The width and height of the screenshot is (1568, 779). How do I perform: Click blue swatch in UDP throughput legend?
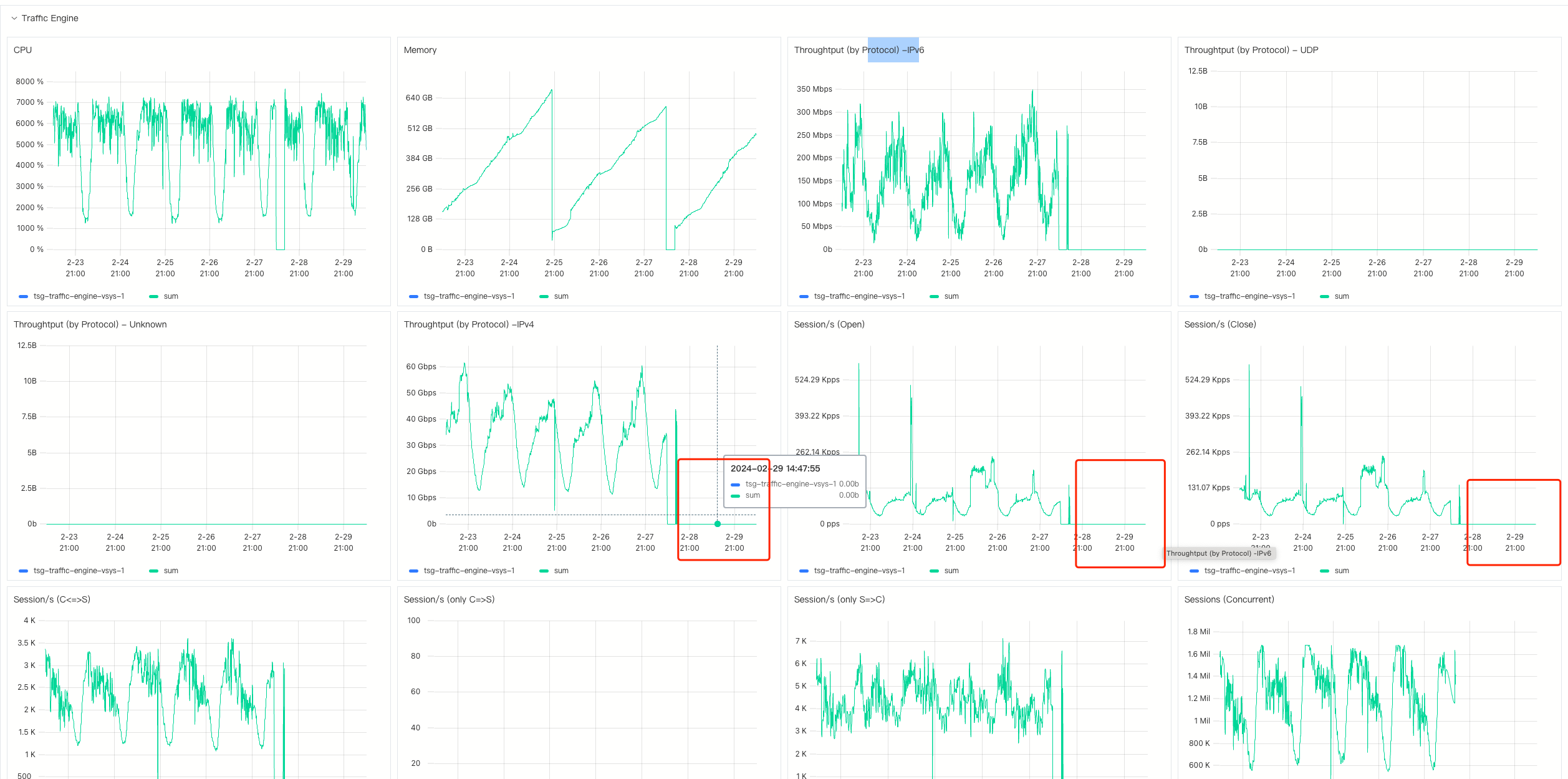[x=1194, y=296]
